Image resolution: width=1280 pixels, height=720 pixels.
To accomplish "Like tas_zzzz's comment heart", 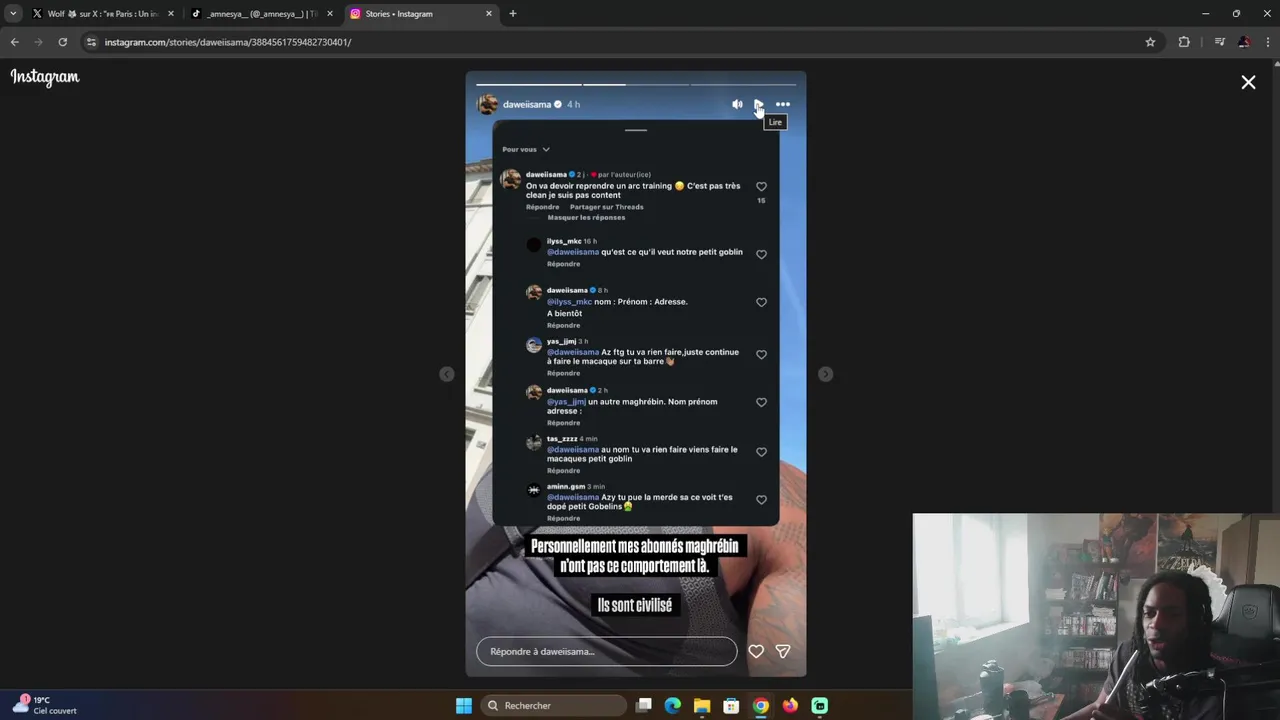I will (x=761, y=452).
